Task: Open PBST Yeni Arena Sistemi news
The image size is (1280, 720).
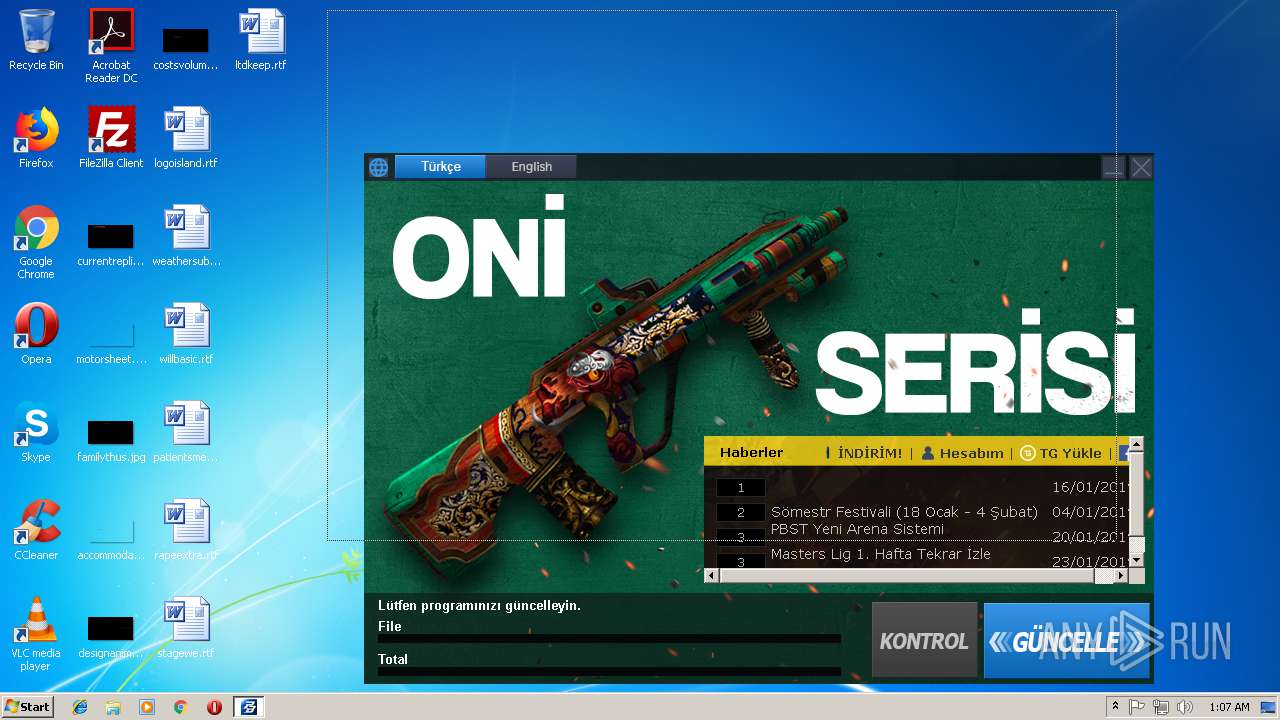Action: [857, 529]
